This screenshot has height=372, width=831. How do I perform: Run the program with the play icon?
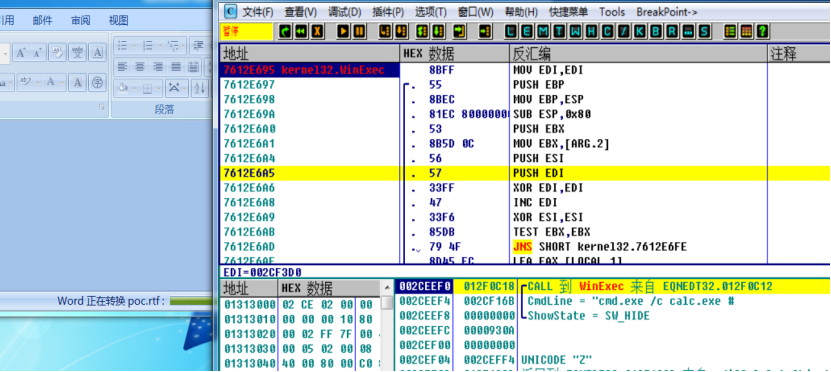pos(343,32)
